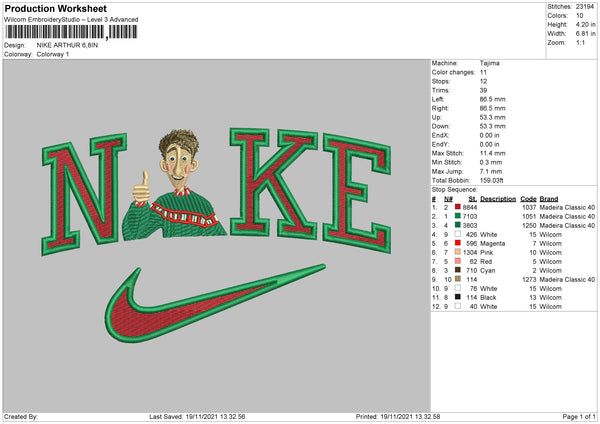Image resolution: width=600 pixels, height=424 pixels.
Task: Select the dark green swatch beside 3803
Action: click(x=458, y=225)
